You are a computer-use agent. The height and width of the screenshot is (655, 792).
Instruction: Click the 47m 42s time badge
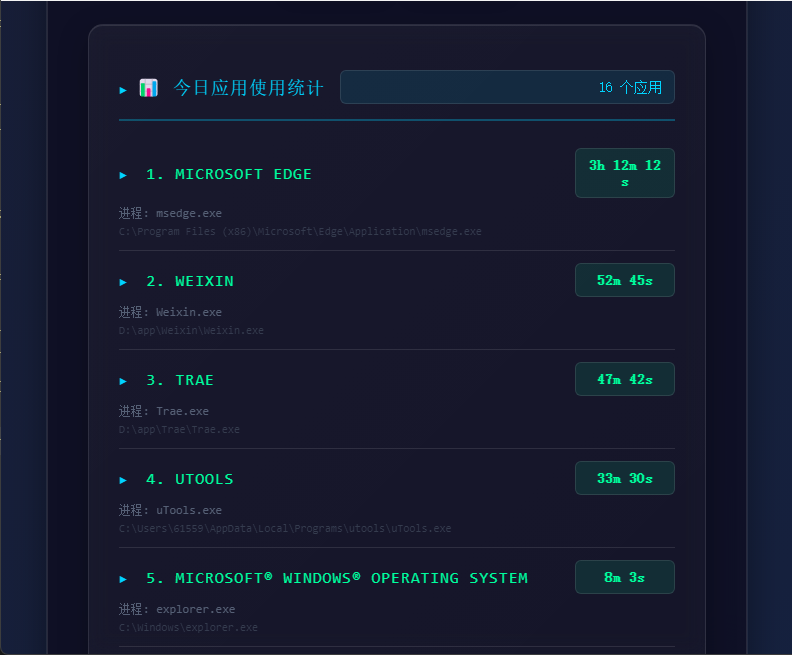[625, 379]
